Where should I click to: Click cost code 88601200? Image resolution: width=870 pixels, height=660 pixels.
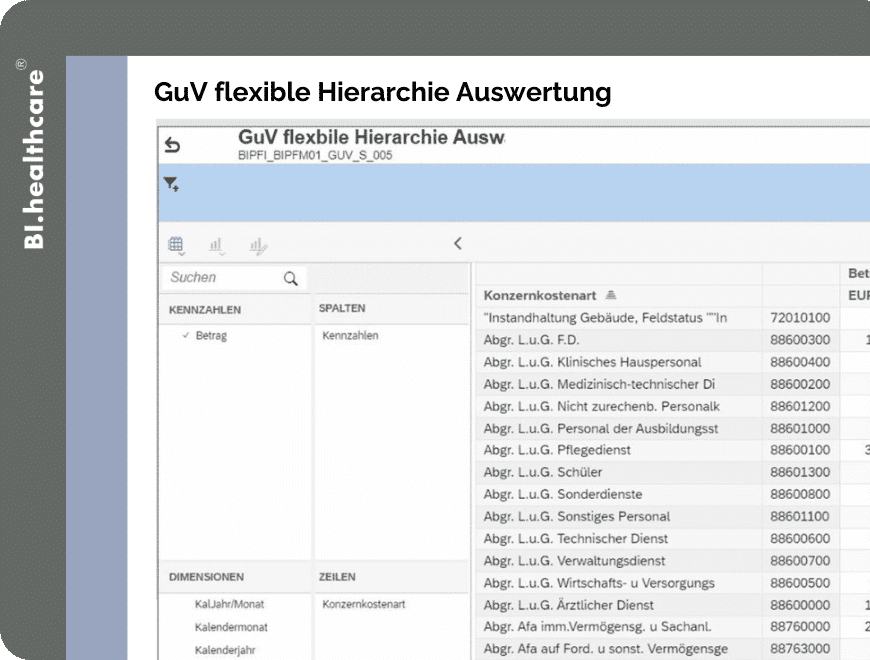[800, 407]
